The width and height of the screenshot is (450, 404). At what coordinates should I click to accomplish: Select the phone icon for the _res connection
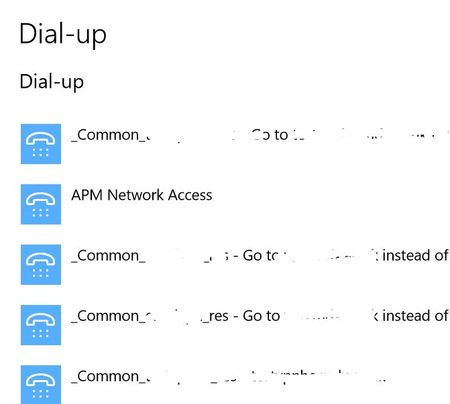point(41,325)
